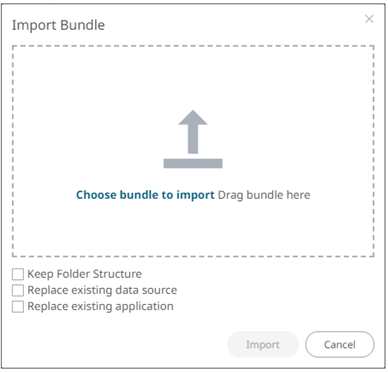The image size is (388, 372).
Task: Click inside the dashed drop zone area
Action: tap(193, 151)
